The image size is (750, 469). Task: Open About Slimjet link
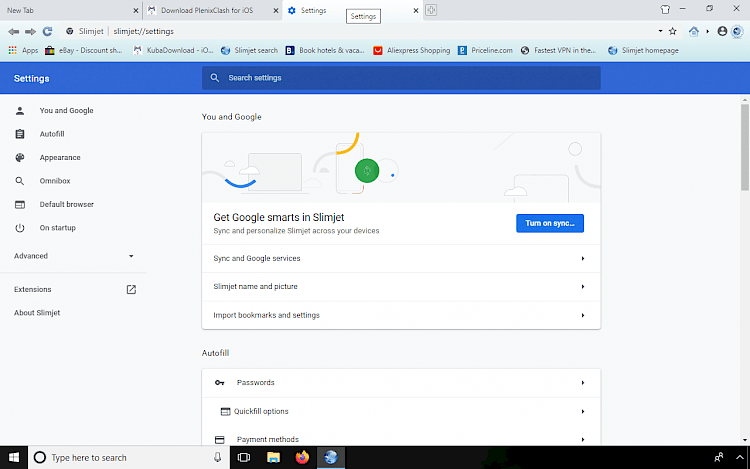pos(37,313)
